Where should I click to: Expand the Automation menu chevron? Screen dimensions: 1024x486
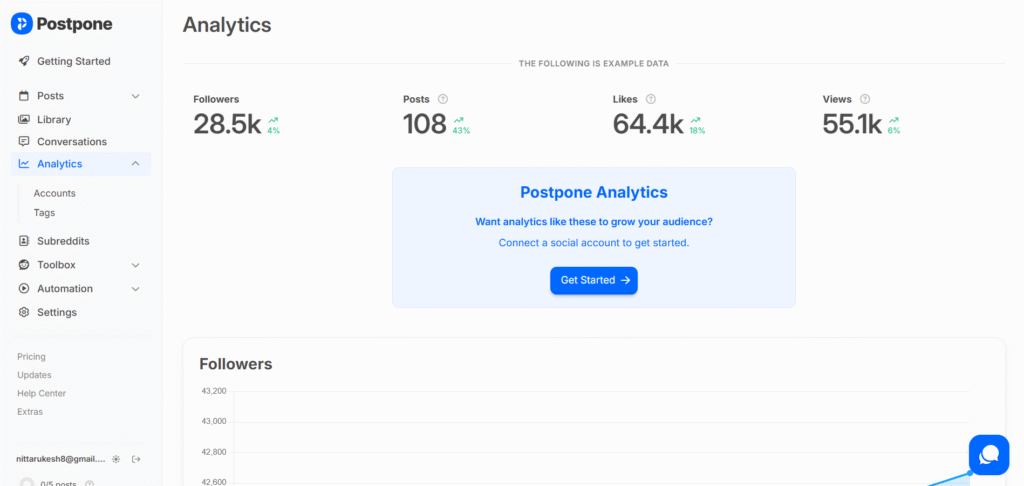[136, 289]
